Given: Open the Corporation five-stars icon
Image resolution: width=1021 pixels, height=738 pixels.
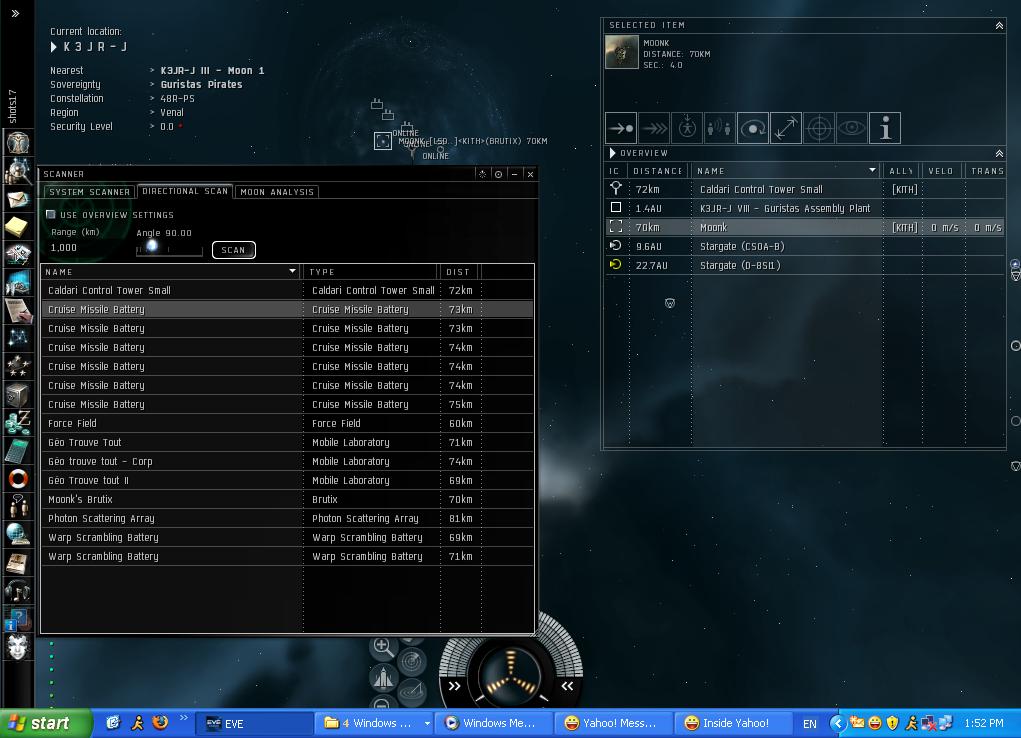Looking at the screenshot, I should 18,366.
